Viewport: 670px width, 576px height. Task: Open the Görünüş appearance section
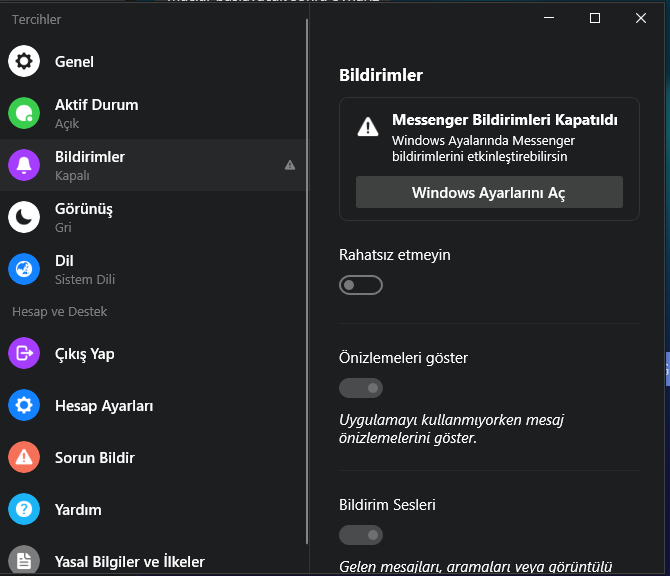click(x=153, y=217)
